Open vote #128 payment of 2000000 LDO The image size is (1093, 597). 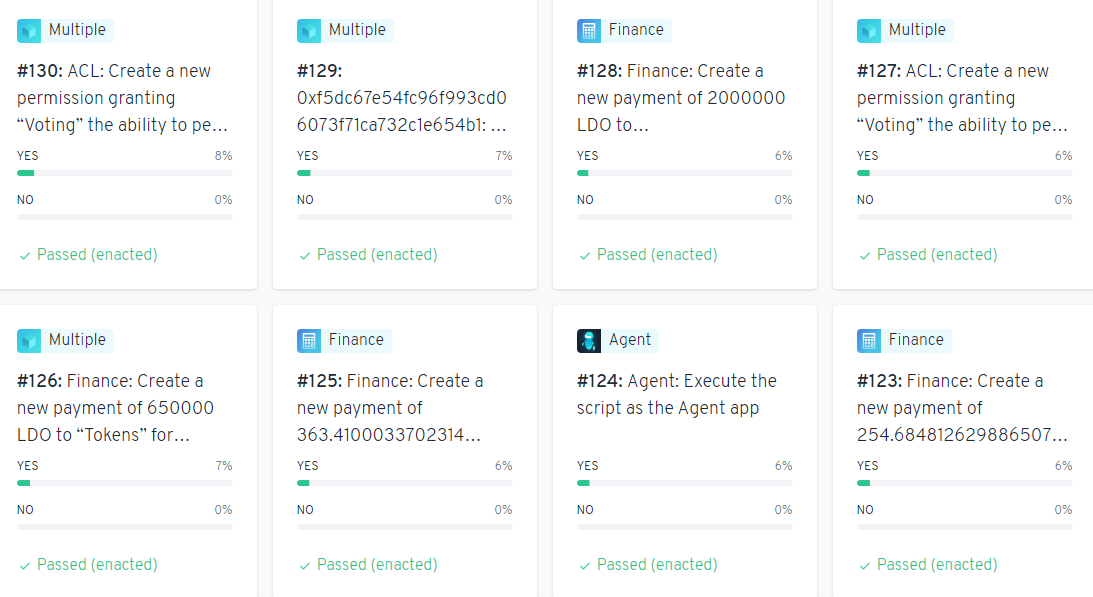point(681,98)
